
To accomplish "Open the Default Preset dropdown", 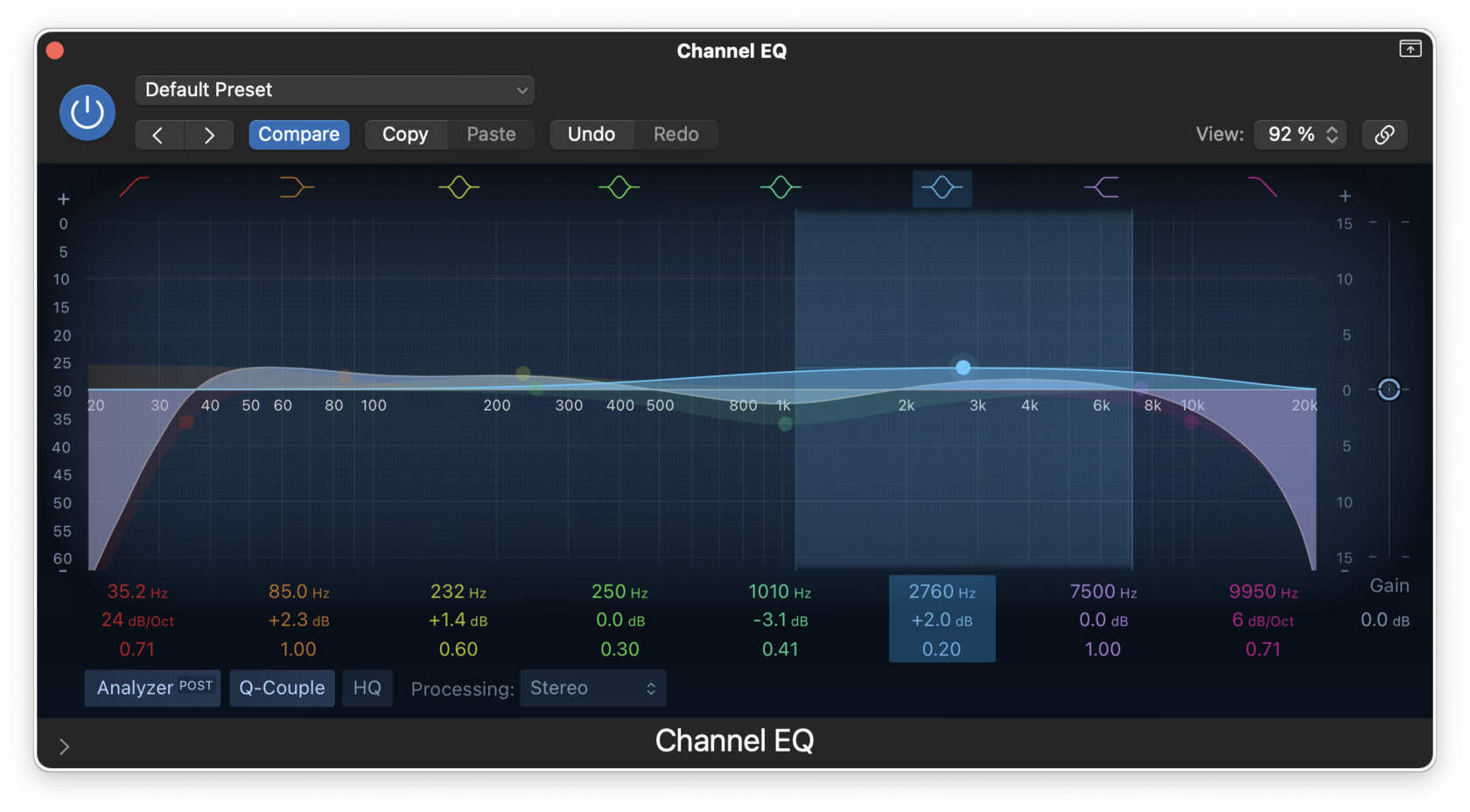I will tap(334, 90).
